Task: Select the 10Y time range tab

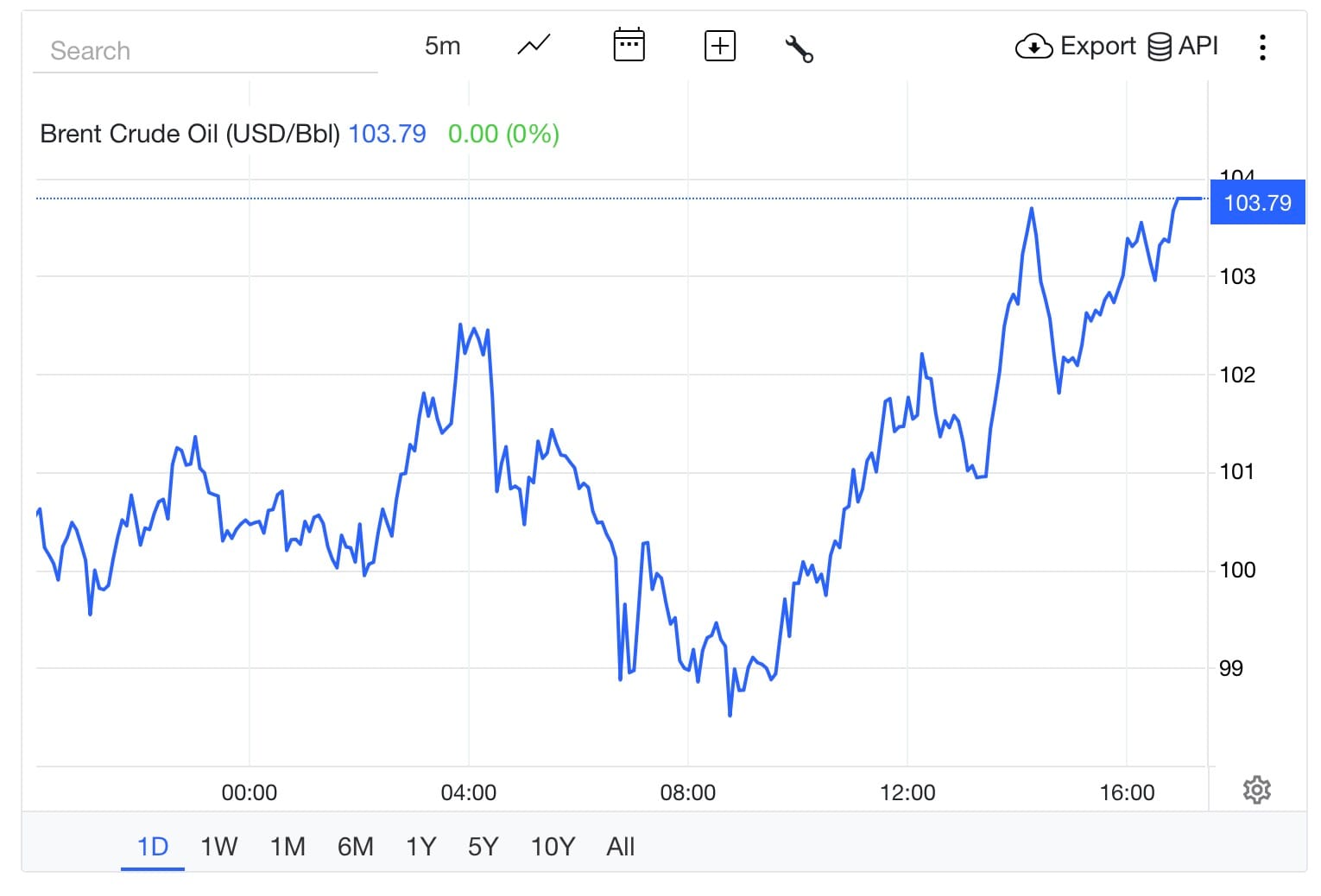Action: [553, 847]
